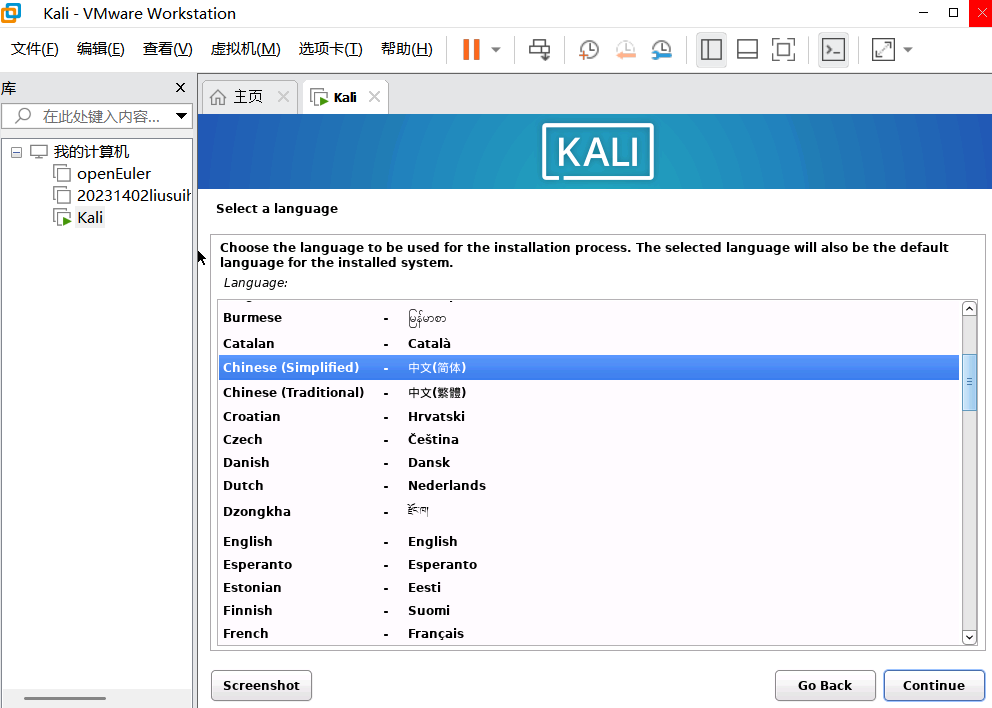Image resolution: width=992 pixels, height=708 pixels.
Task: Click the language list scroll down arrow
Action: (969, 637)
